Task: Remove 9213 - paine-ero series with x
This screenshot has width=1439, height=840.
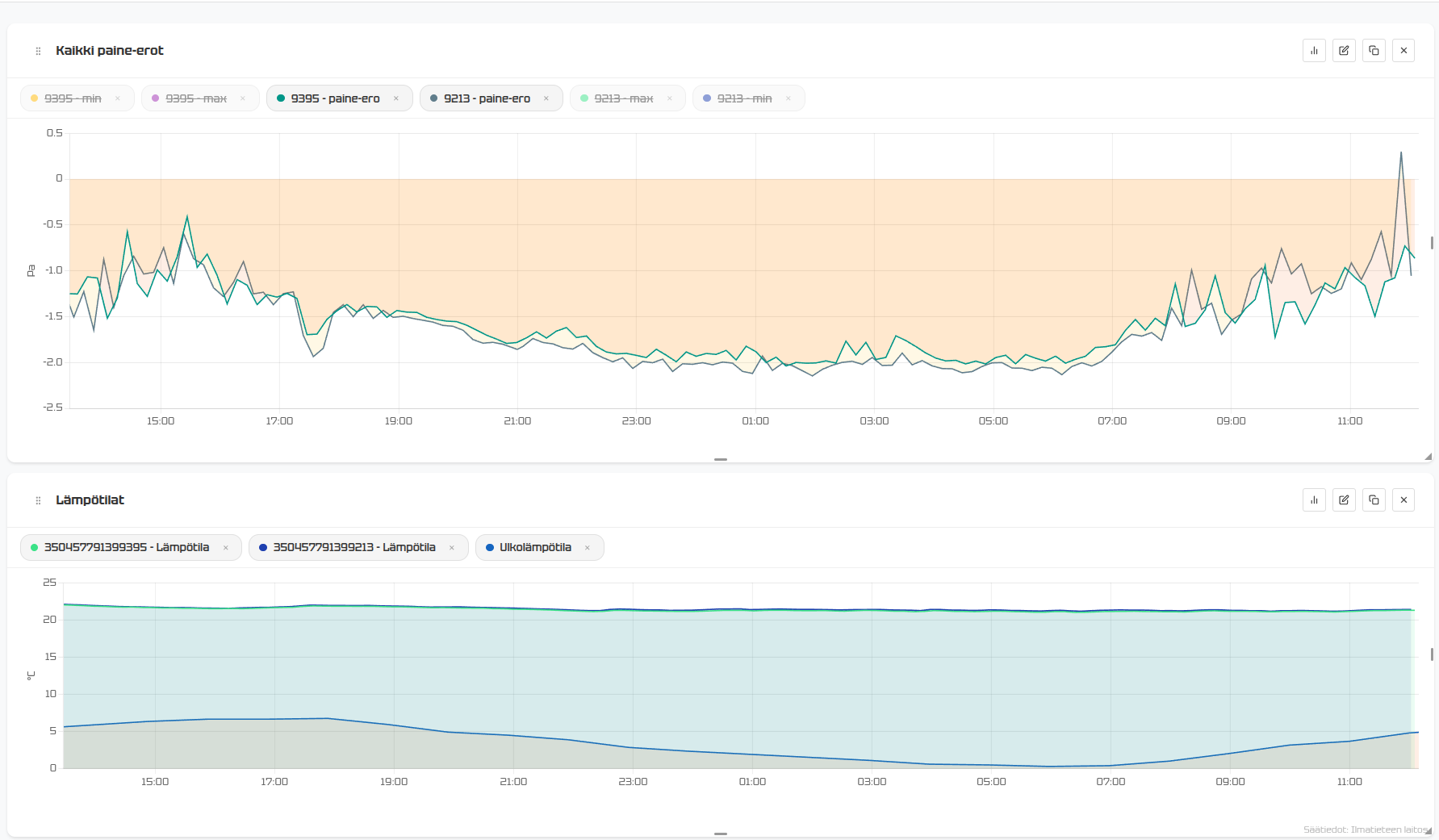Action: 546,98
